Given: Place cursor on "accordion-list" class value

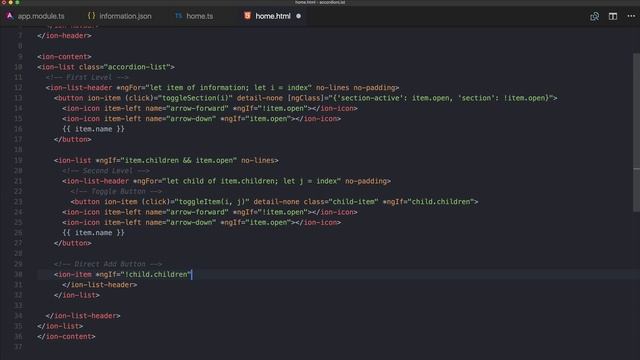Looking at the screenshot, I should coord(138,67).
